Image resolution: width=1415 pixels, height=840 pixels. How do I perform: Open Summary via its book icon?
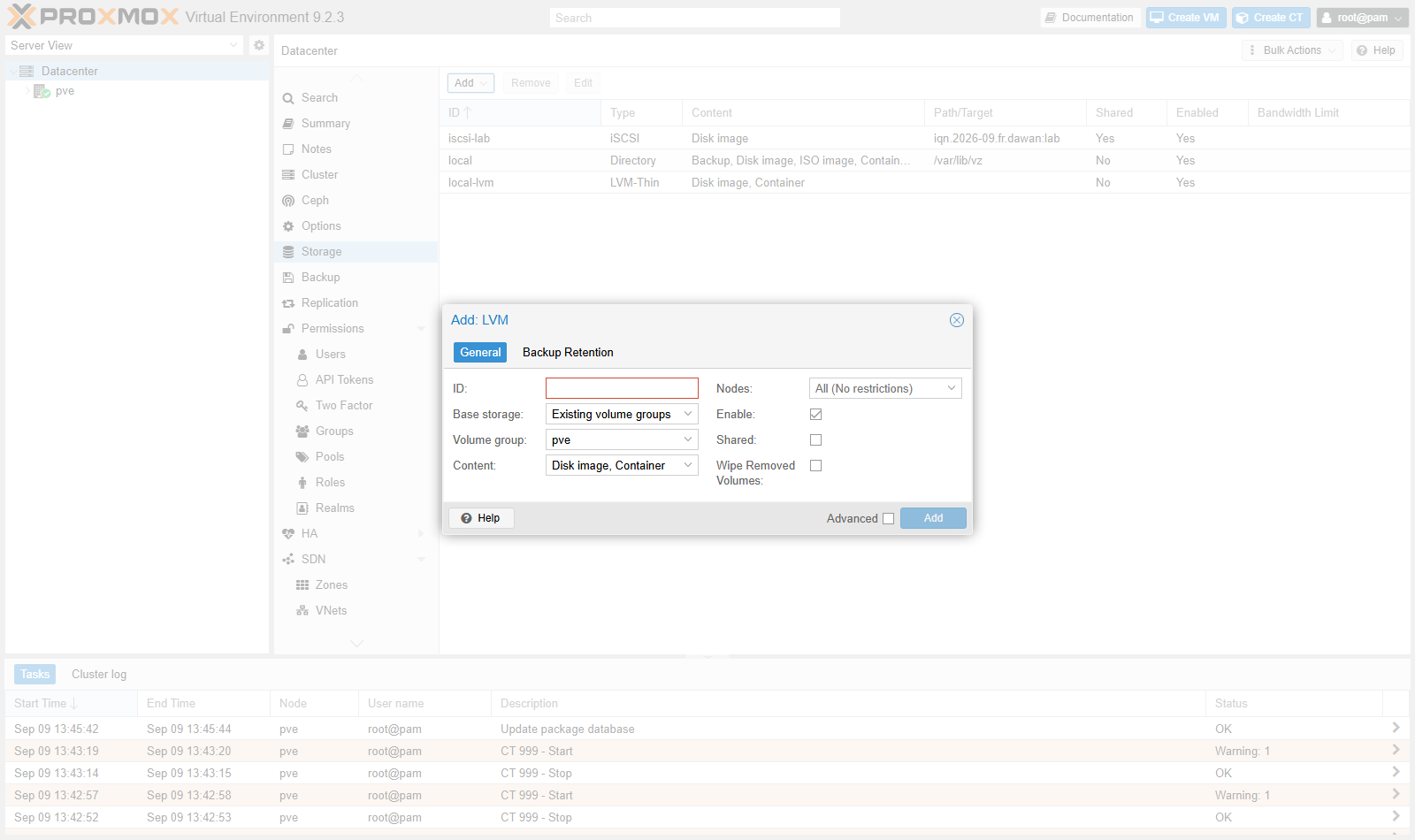point(288,124)
